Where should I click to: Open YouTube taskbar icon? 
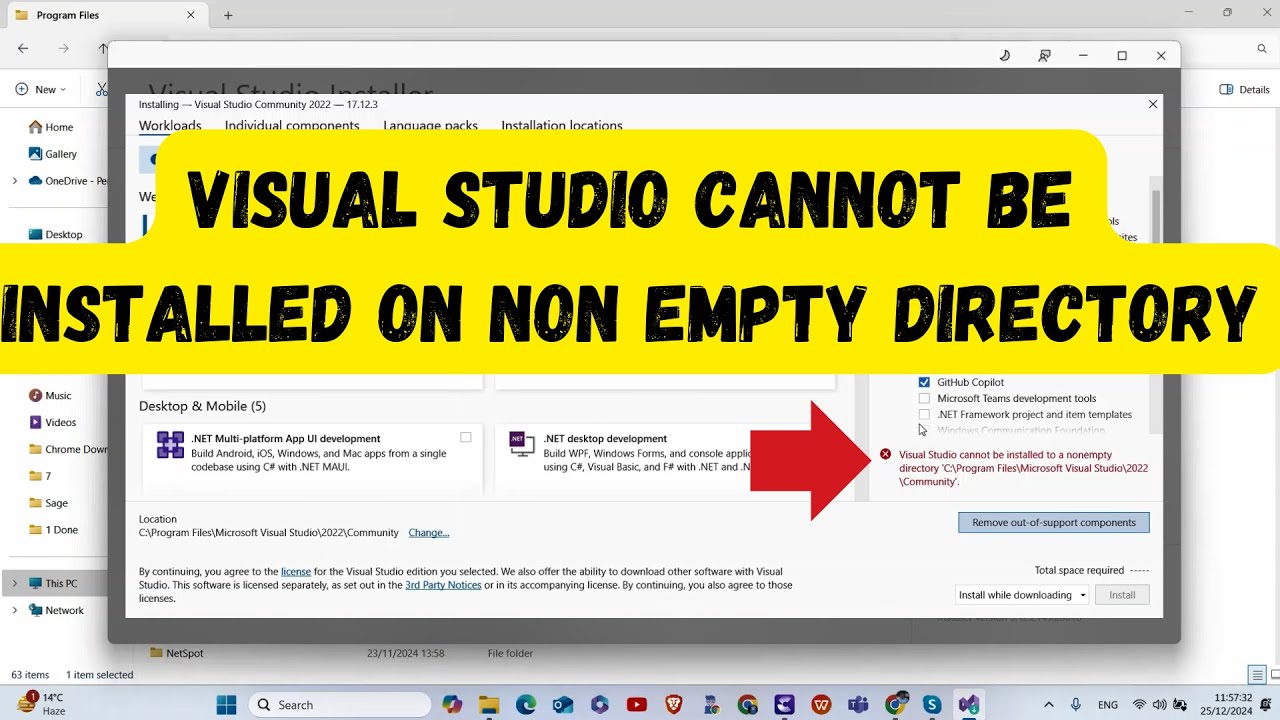pos(637,704)
